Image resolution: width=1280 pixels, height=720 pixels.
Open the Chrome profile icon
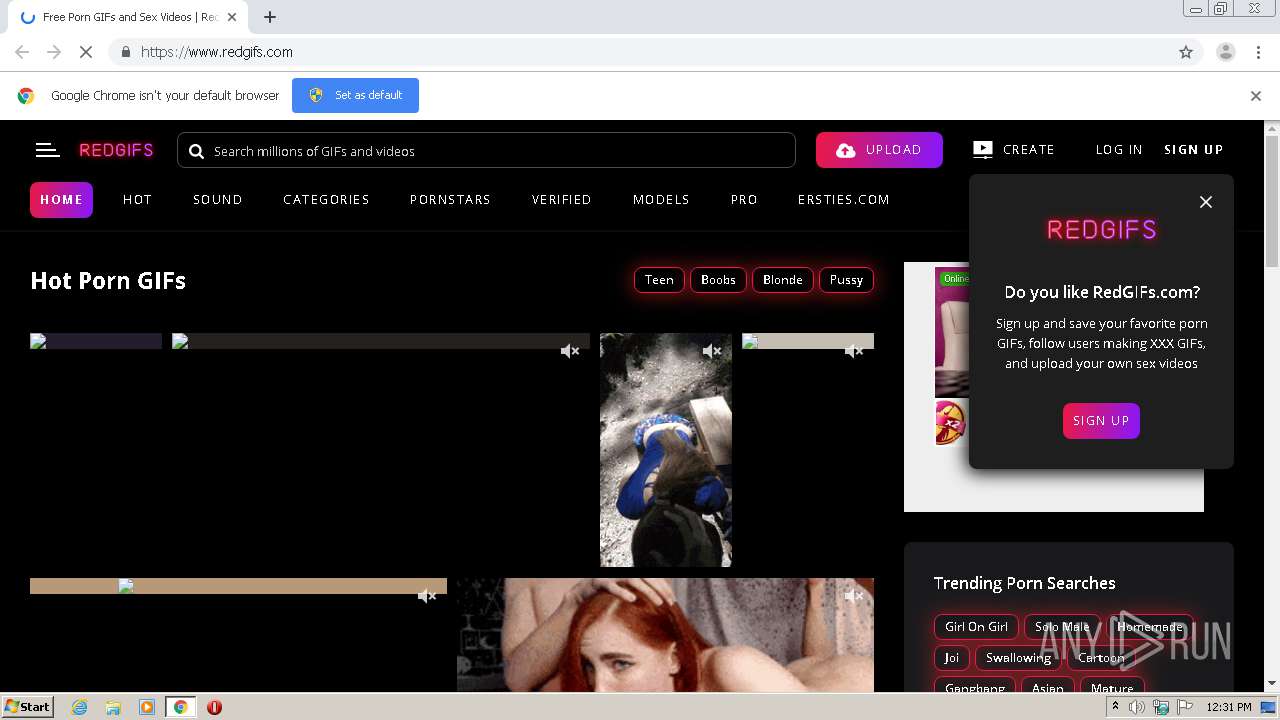pyautogui.click(x=1225, y=52)
